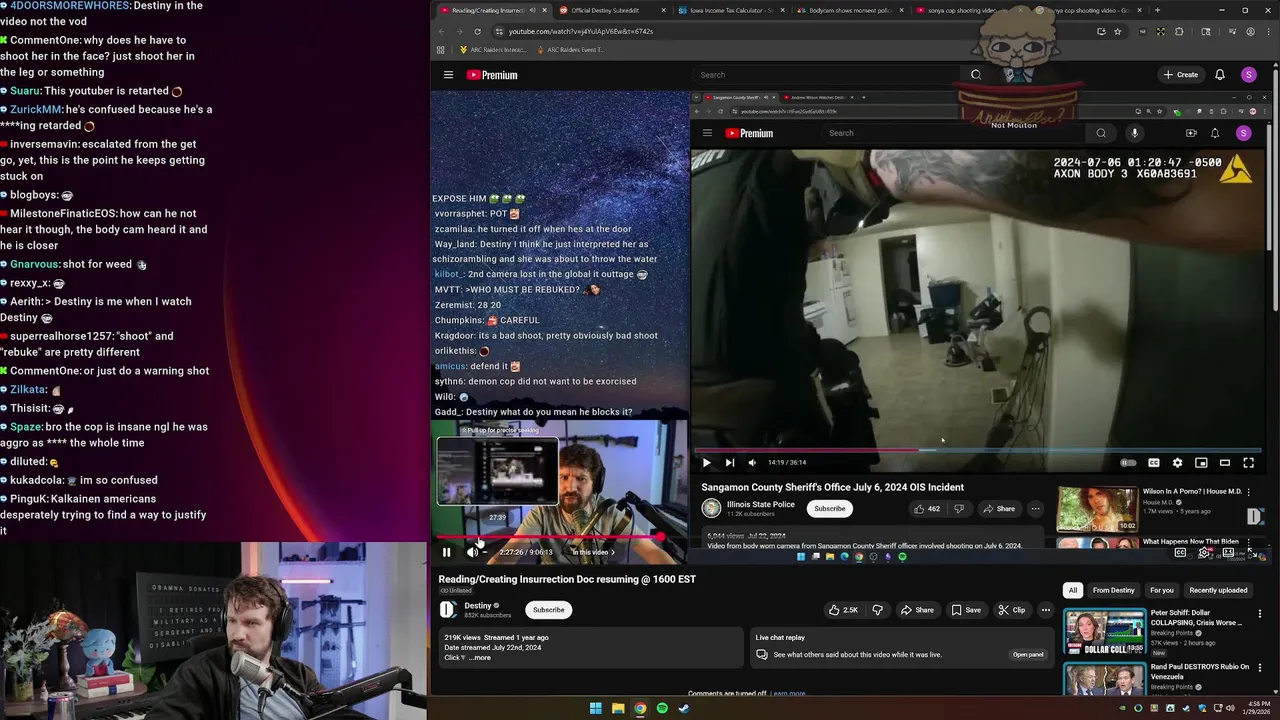Open Steam from the taskbar
The height and width of the screenshot is (720, 1280).
[x=684, y=708]
